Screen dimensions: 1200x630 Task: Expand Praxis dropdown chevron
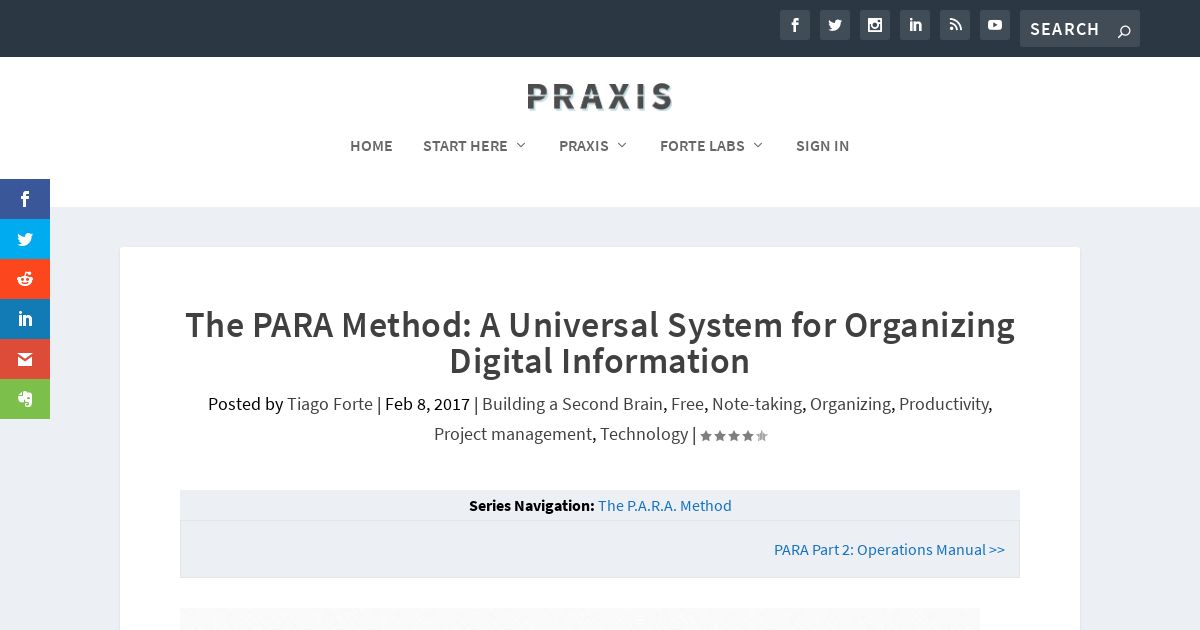point(622,146)
